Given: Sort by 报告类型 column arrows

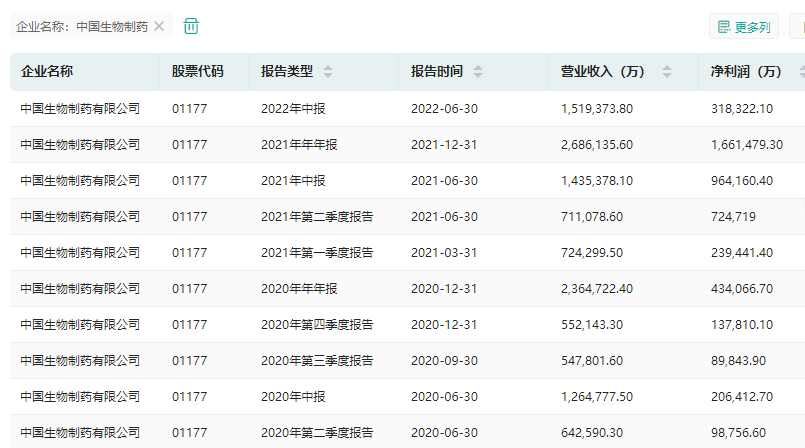Looking at the screenshot, I should coord(328,71).
